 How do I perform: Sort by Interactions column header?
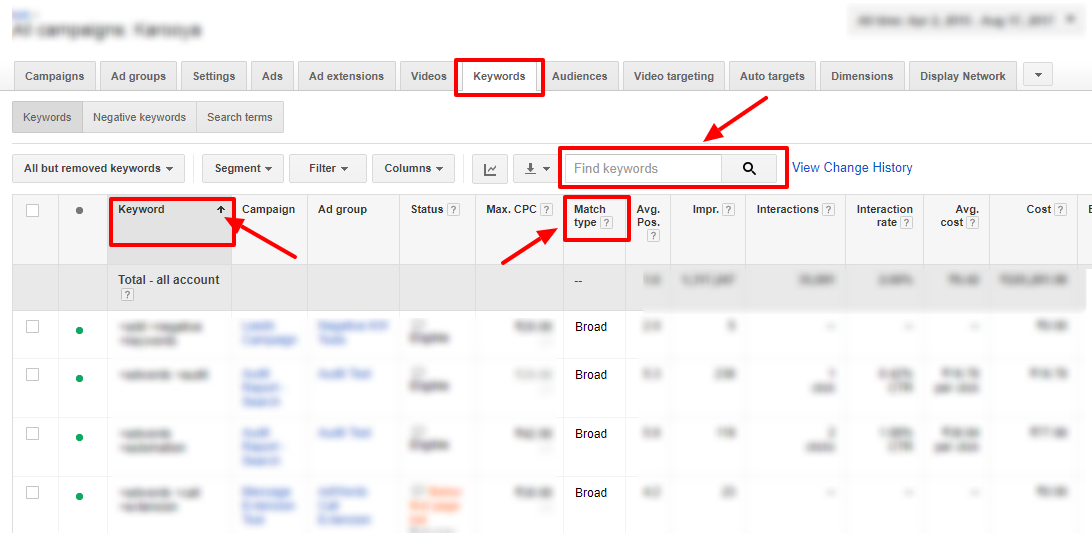tap(788, 210)
